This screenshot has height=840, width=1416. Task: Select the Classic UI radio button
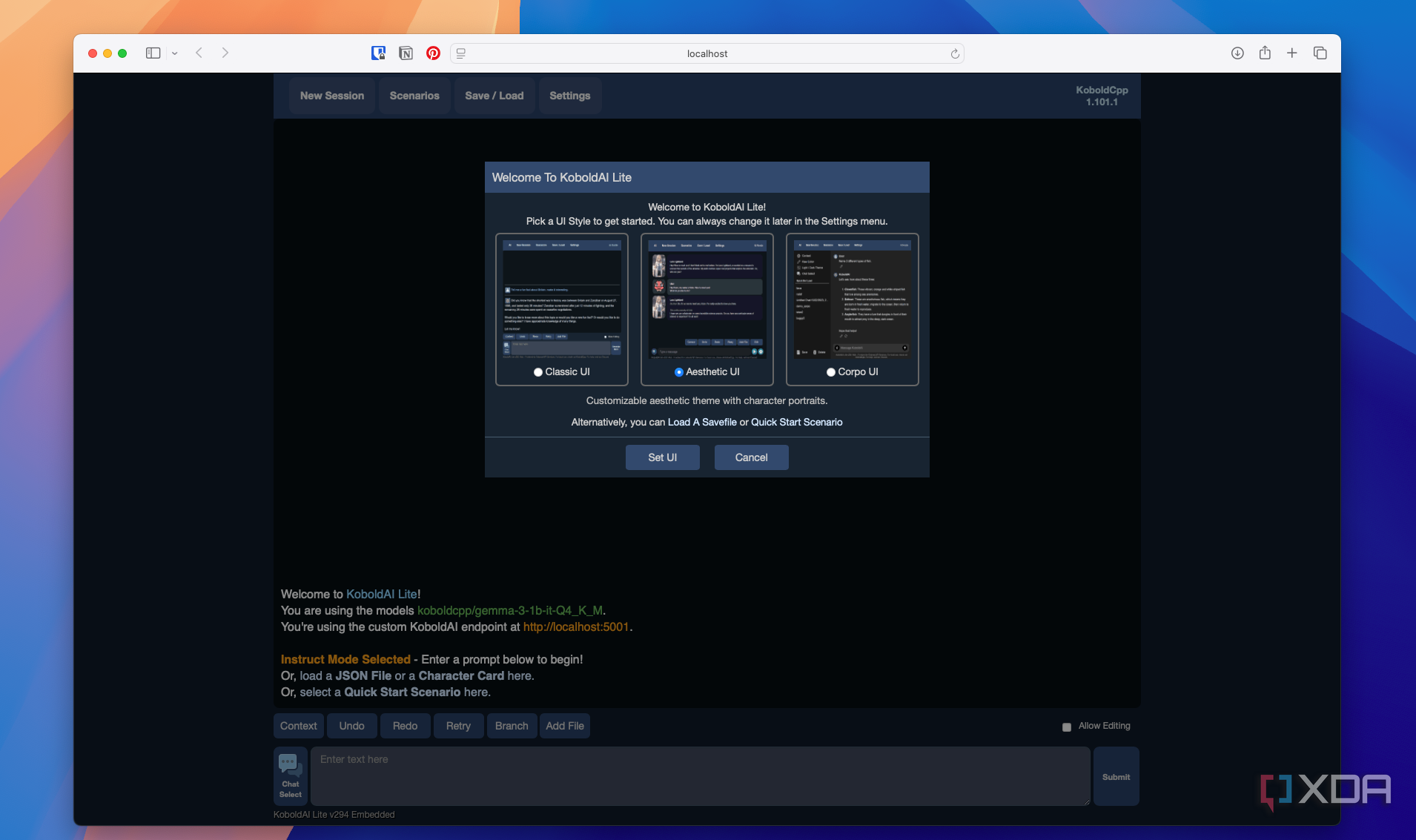coord(538,372)
